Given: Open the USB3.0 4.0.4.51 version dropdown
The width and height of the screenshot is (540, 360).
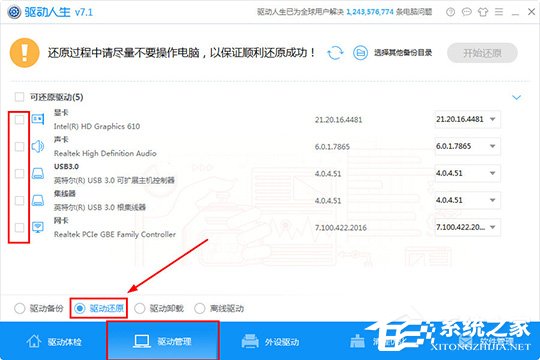Looking at the screenshot, I should (467, 173).
